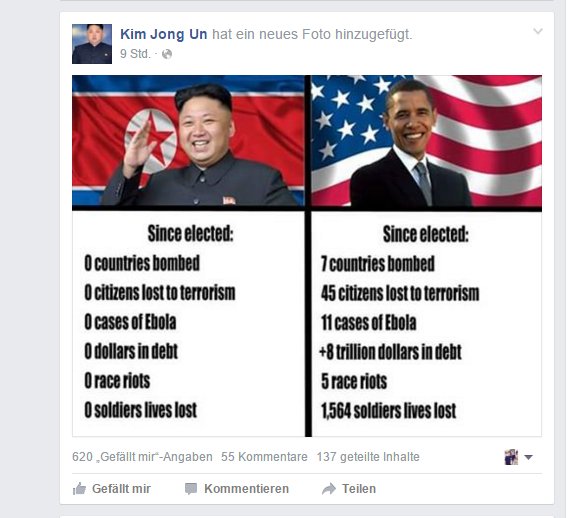
Task: Click the speech bubble comment icon
Action: [x=191, y=488]
